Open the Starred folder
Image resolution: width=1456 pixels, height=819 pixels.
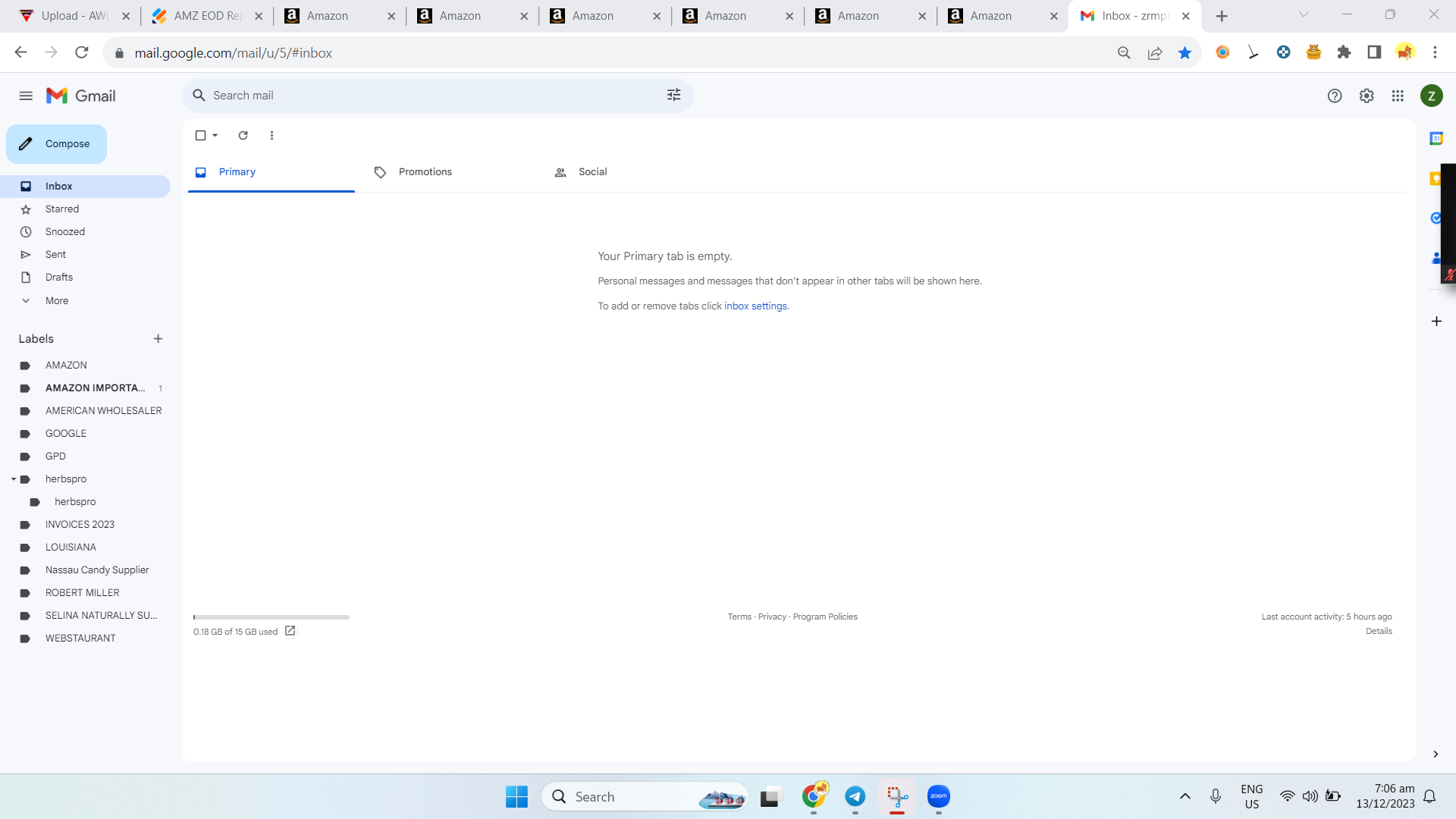coord(85,209)
